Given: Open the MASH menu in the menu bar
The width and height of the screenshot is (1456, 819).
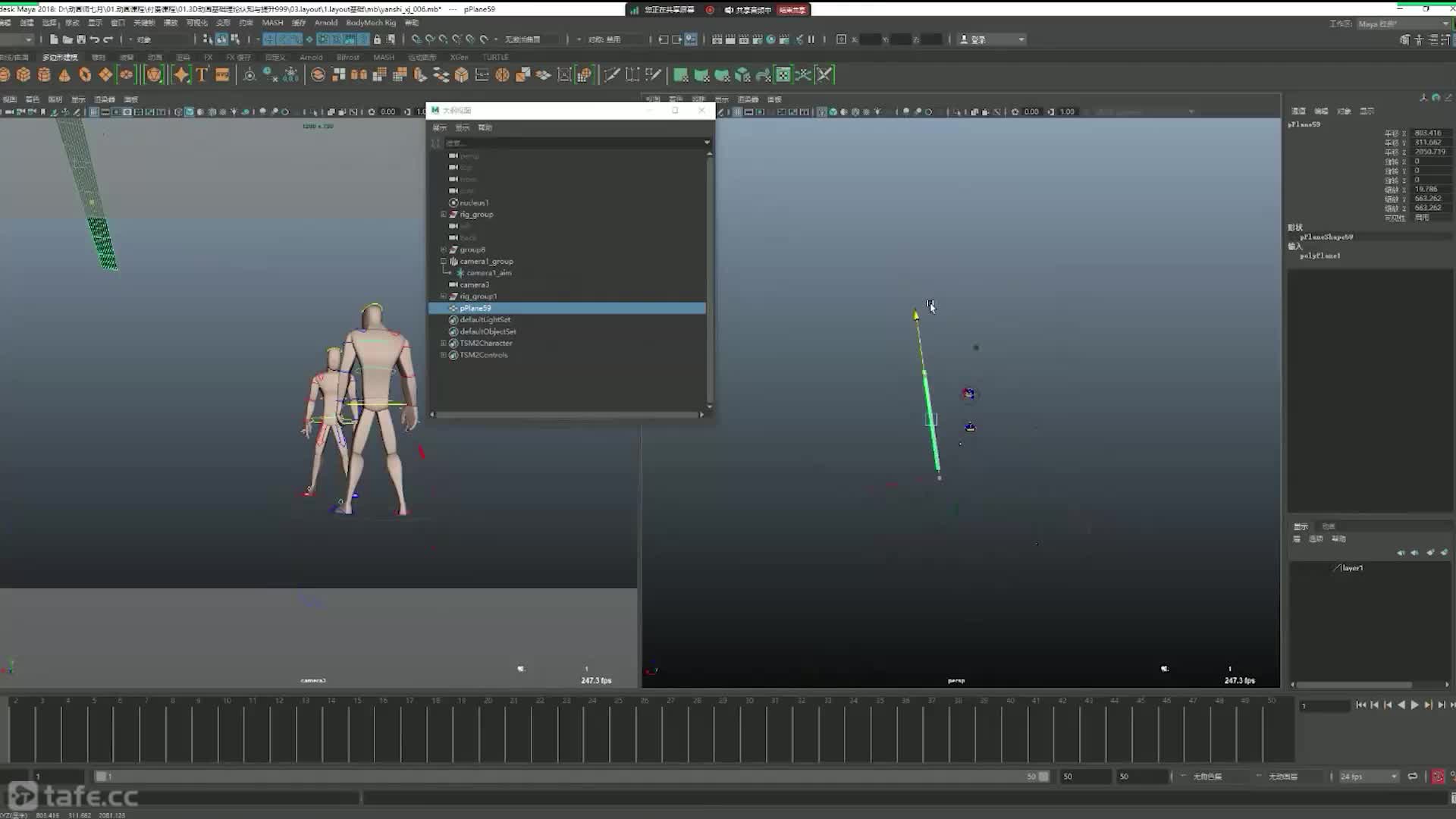Looking at the screenshot, I should [x=272, y=23].
